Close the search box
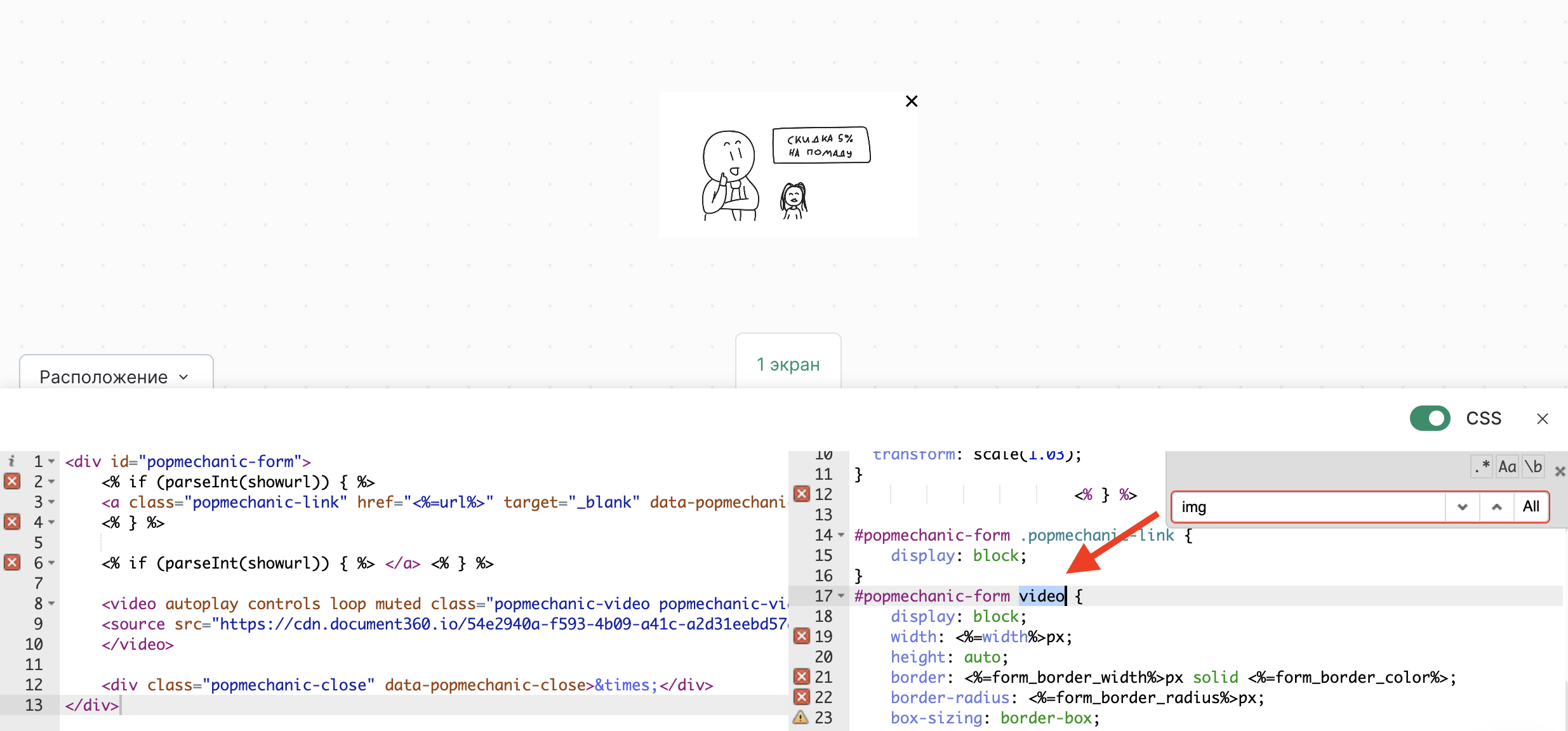1568x731 pixels. [x=1560, y=471]
